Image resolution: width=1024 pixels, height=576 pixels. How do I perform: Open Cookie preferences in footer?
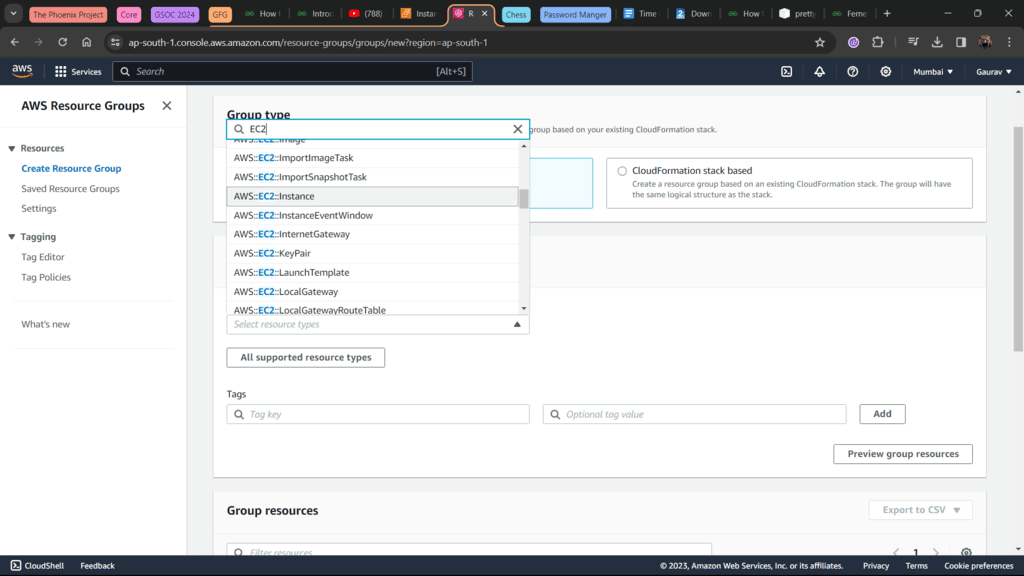tap(978, 566)
